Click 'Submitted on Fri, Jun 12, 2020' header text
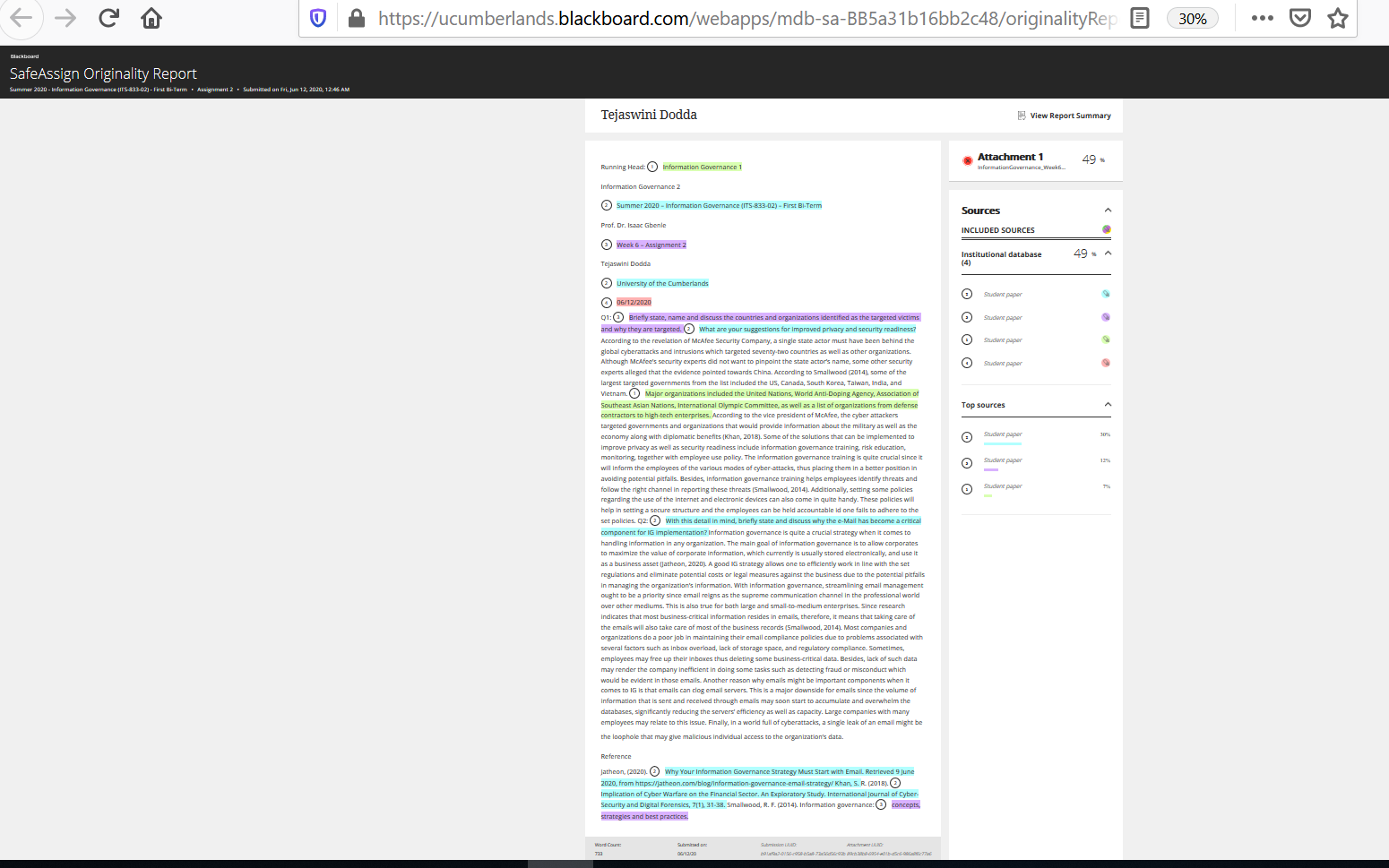This screenshot has height=868, width=1389. tap(296, 90)
